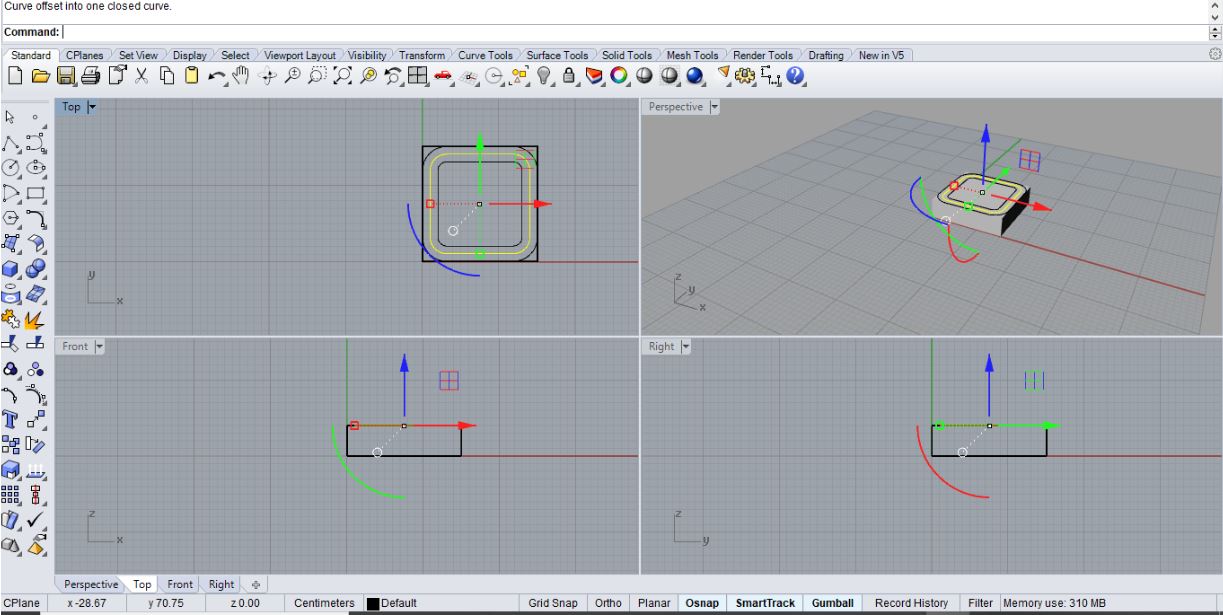
Task: Add new viewport tab with plus icon
Action: click(x=255, y=584)
